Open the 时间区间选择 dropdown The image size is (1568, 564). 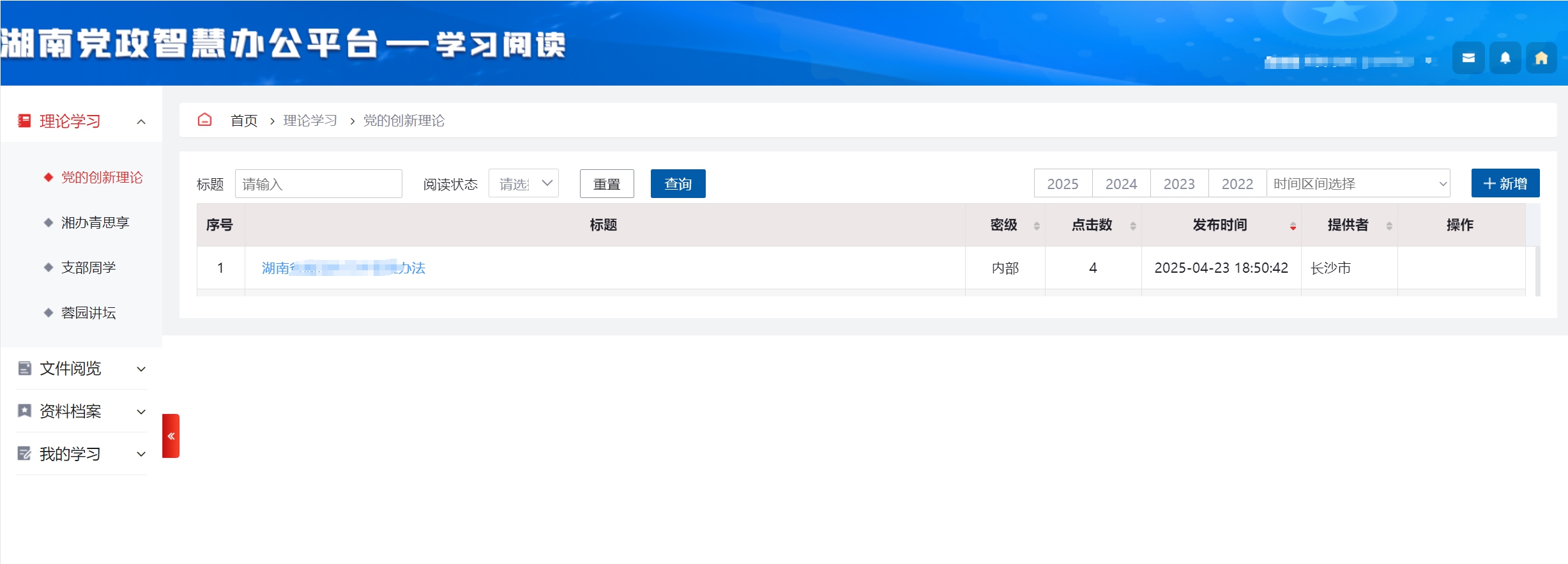click(x=1358, y=184)
